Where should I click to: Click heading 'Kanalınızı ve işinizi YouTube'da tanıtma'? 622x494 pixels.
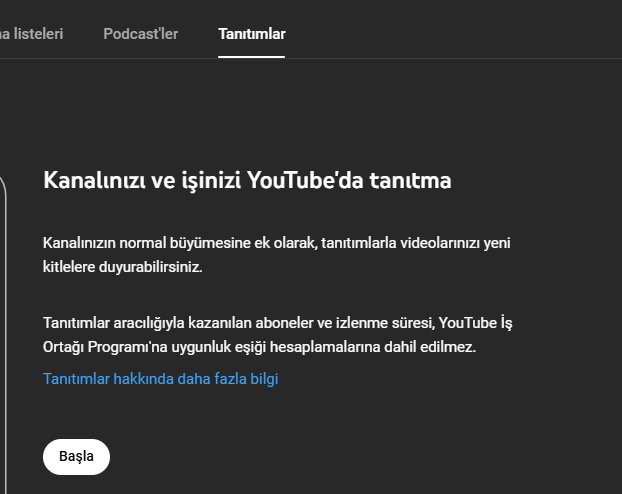click(x=247, y=181)
